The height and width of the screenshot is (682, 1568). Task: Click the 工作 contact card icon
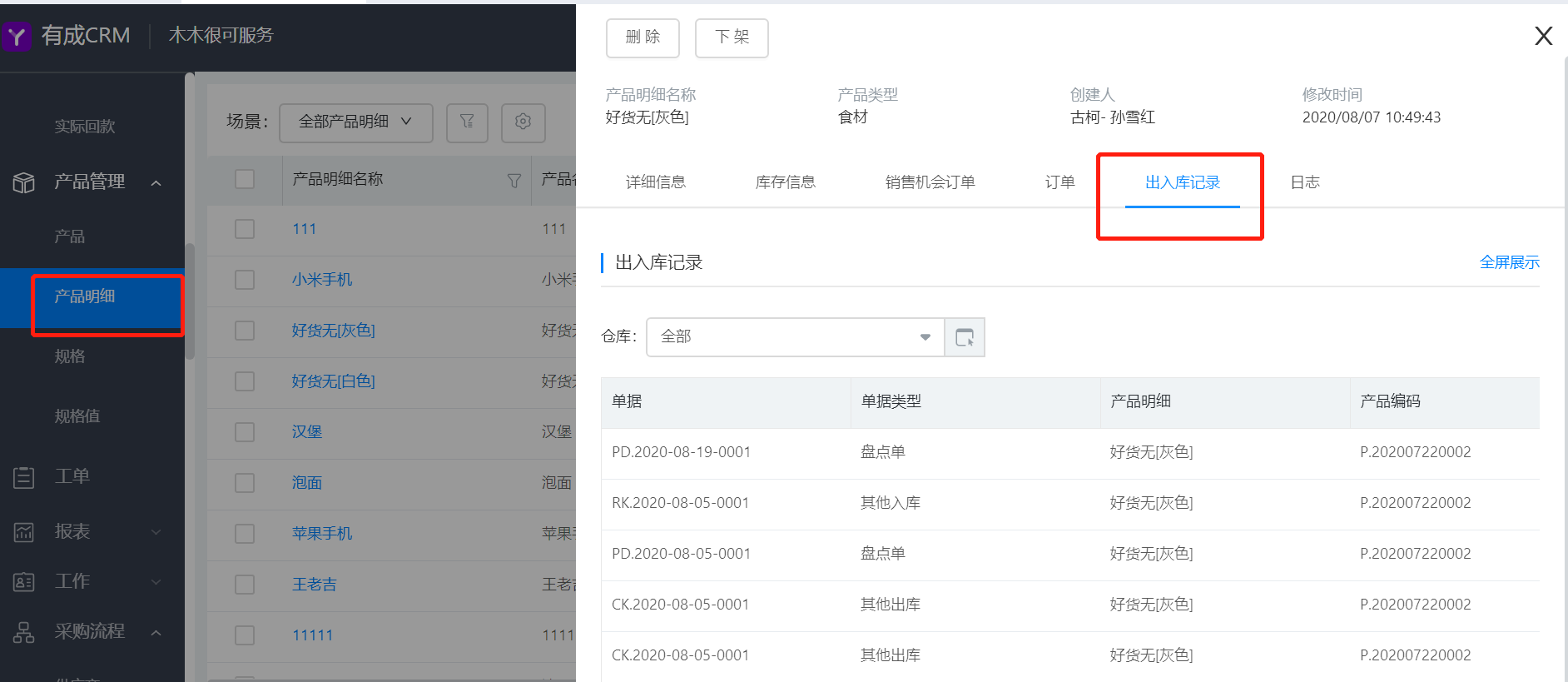pos(24,581)
